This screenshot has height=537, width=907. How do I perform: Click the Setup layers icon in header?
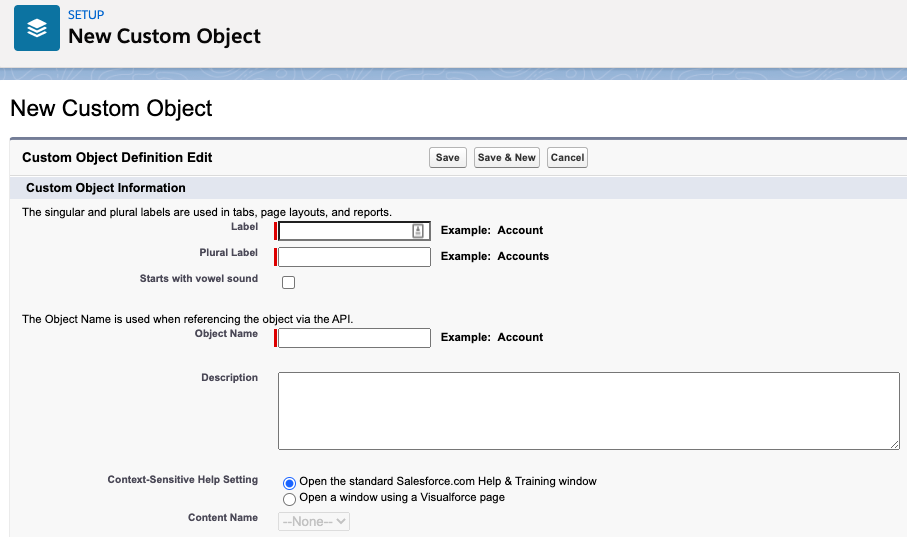pos(37,29)
